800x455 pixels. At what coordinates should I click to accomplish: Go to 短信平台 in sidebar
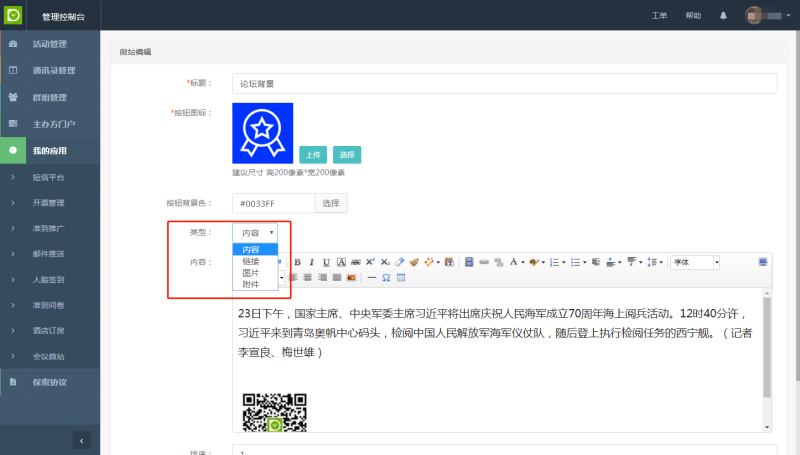(x=48, y=177)
